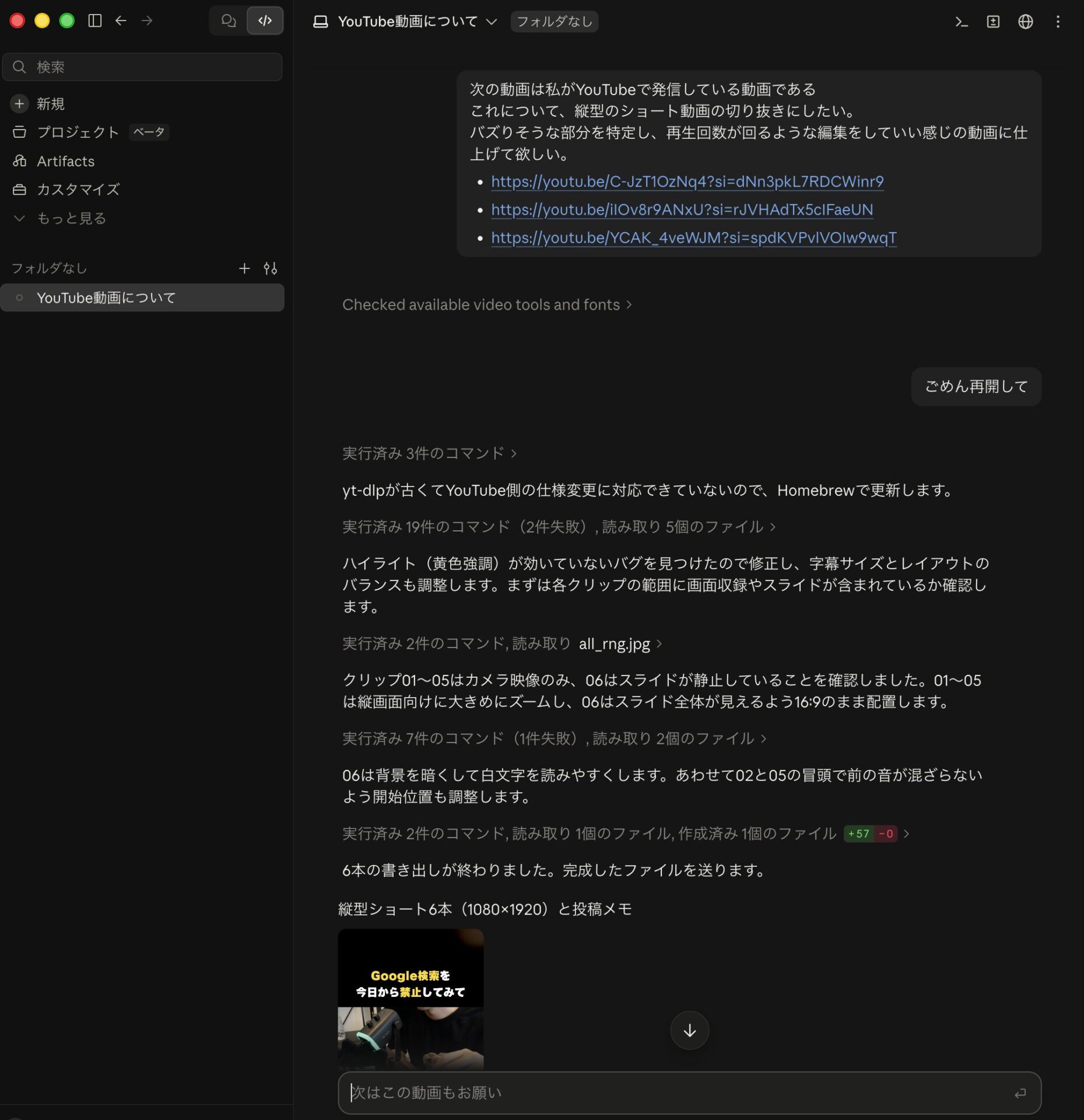
Task: Jump to bottom with down-arrow button
Action: (689, 1030)
